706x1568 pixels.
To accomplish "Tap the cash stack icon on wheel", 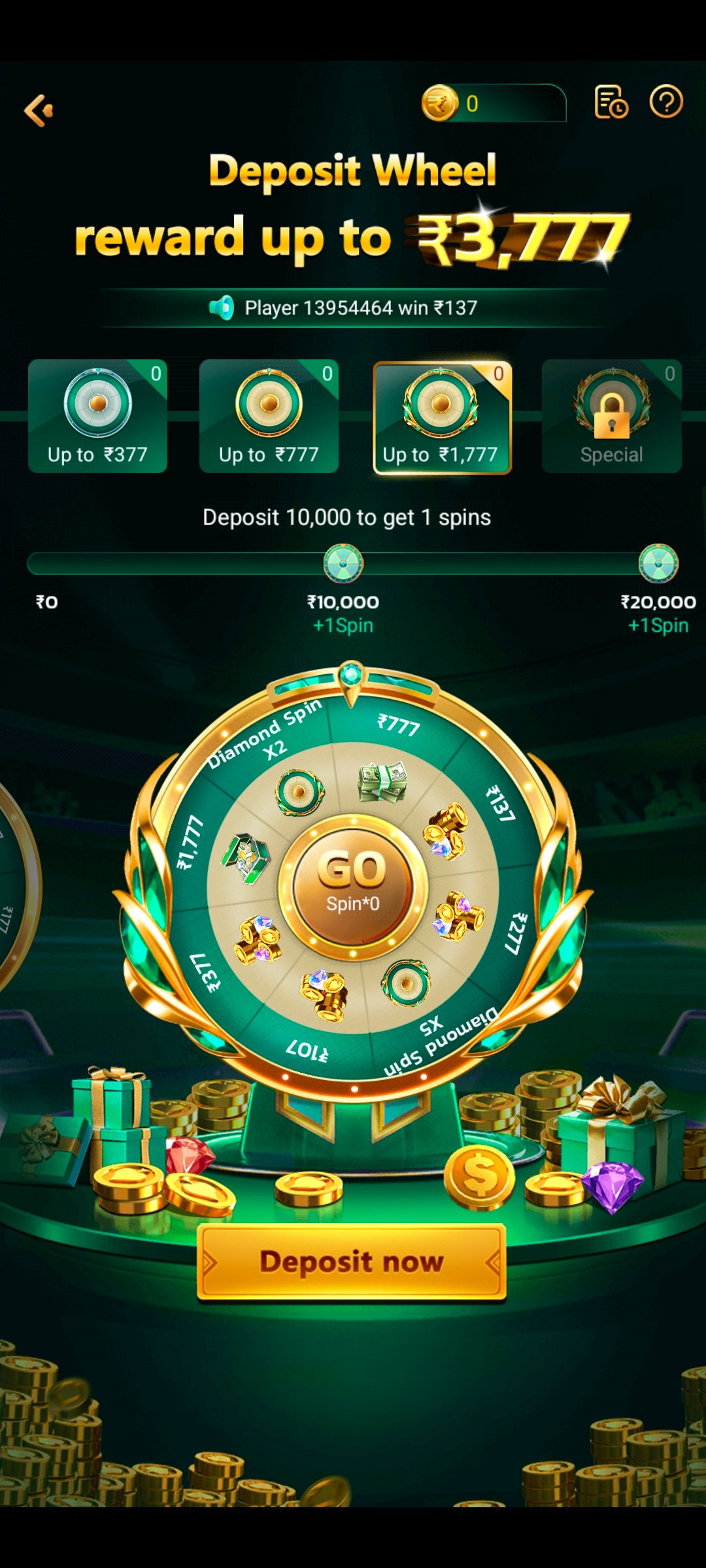I will 382,781.
